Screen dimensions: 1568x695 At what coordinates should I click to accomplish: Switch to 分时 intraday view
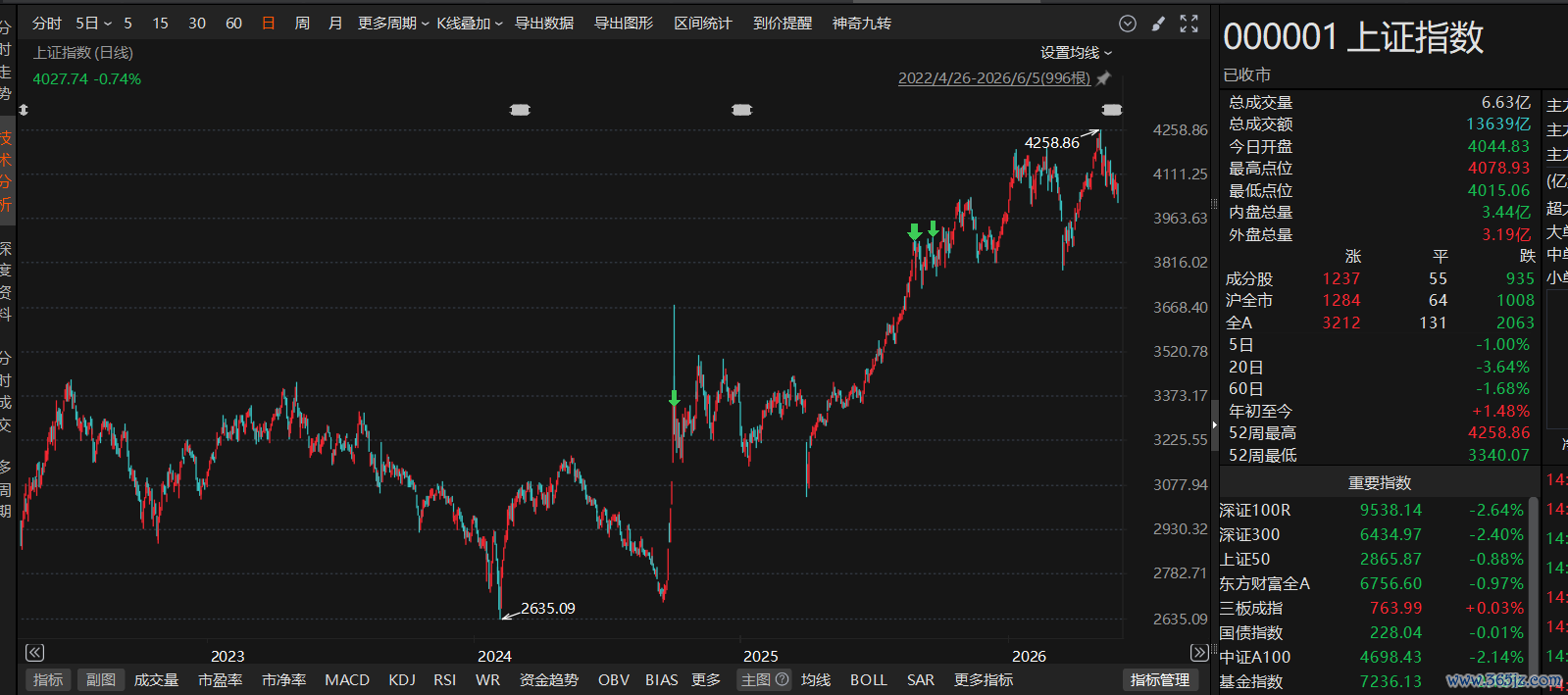coord(47,24)
